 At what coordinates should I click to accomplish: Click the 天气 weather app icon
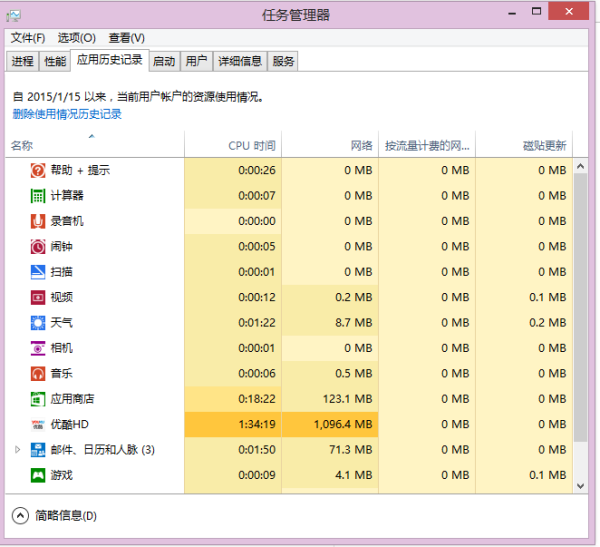38,323
